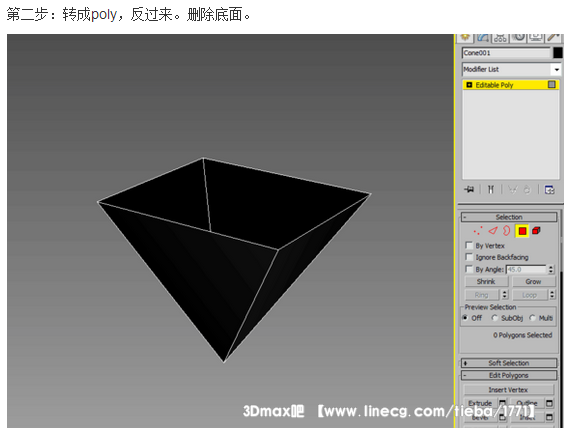Screen dimensions: 564x428
Task: Click the Pin Stack icon
Action: [469, 189]
